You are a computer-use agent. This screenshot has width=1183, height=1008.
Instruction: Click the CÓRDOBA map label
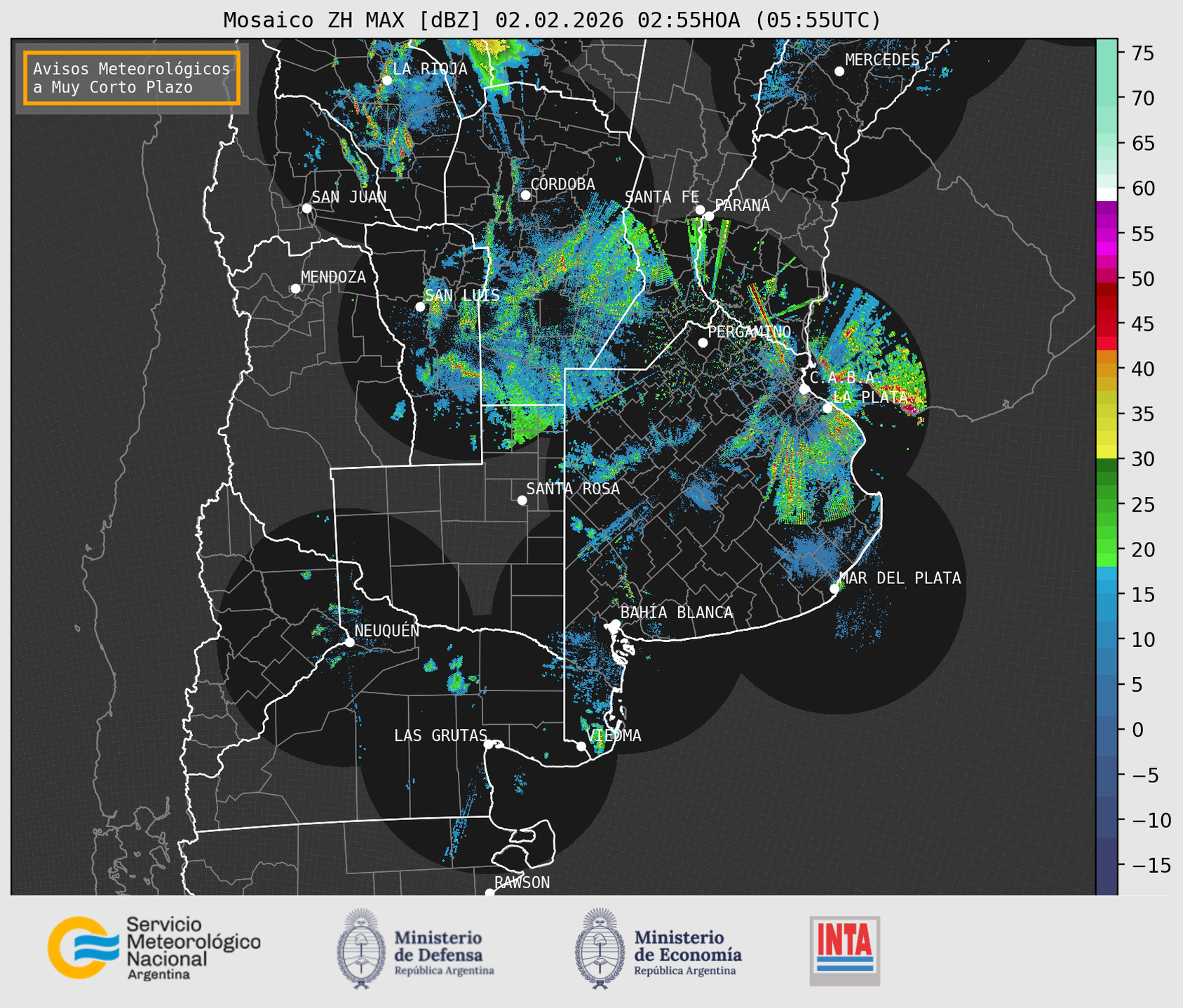point(562,184)
